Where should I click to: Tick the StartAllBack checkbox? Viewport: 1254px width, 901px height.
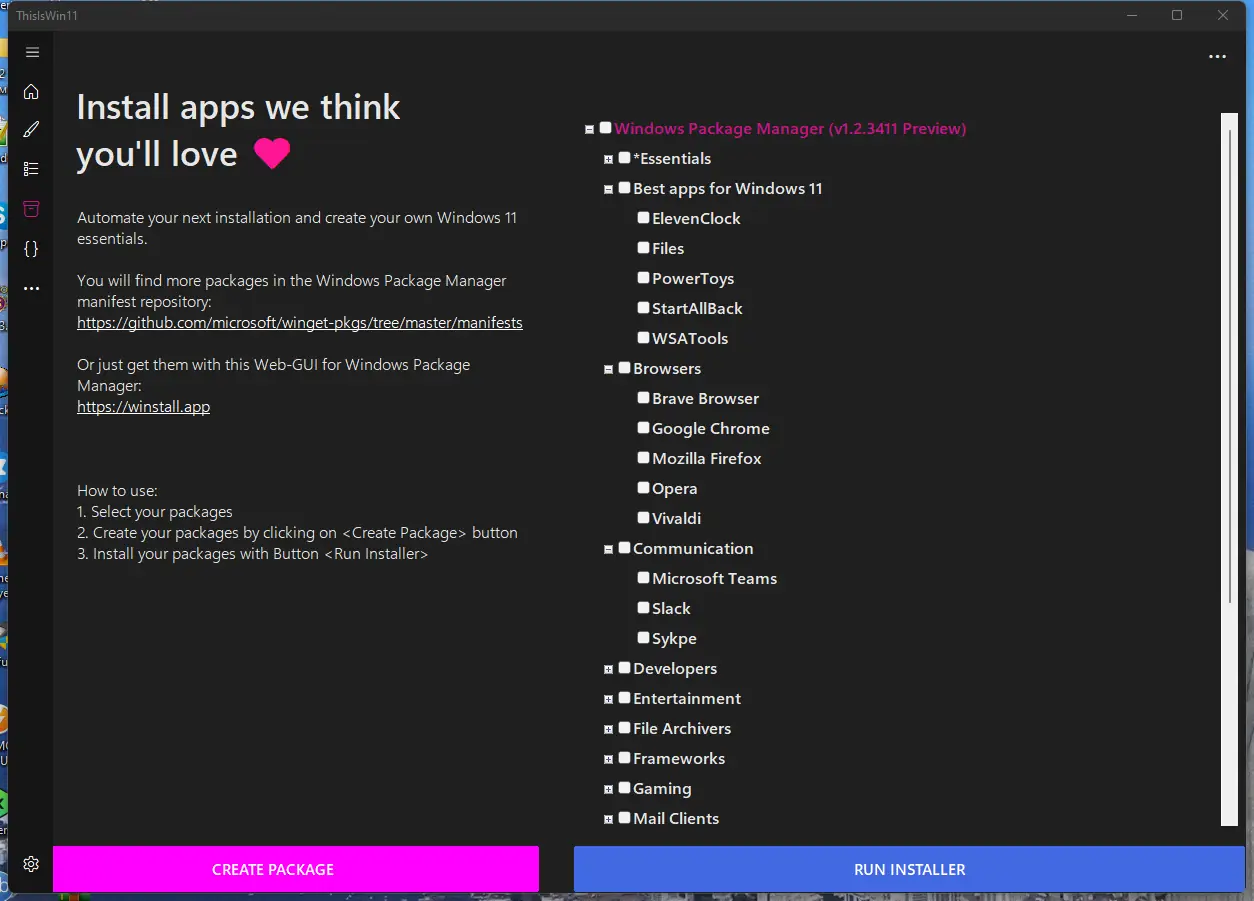[643, 308]
